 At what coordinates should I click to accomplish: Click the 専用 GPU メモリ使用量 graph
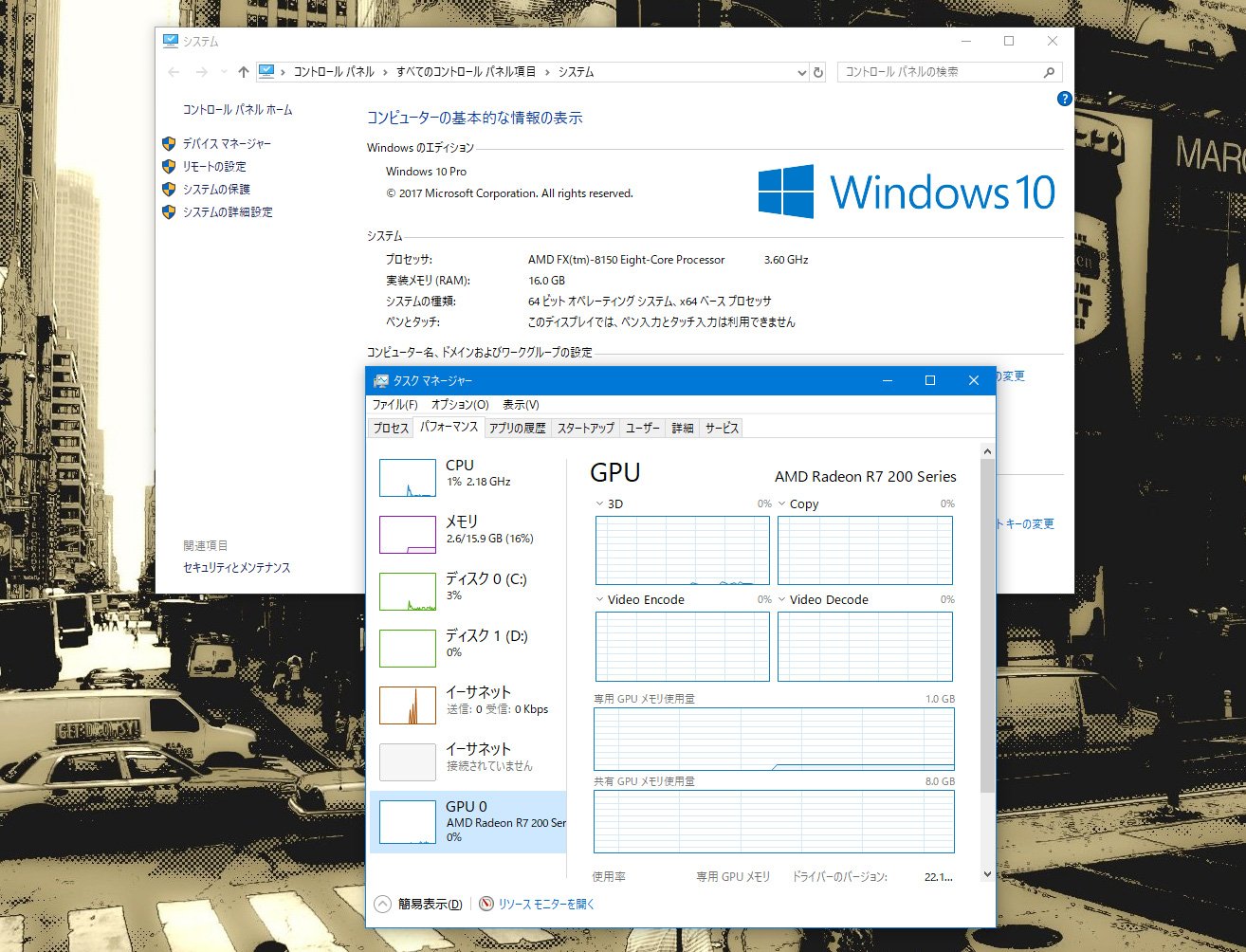pyautogui.click(x=774, y=739)
